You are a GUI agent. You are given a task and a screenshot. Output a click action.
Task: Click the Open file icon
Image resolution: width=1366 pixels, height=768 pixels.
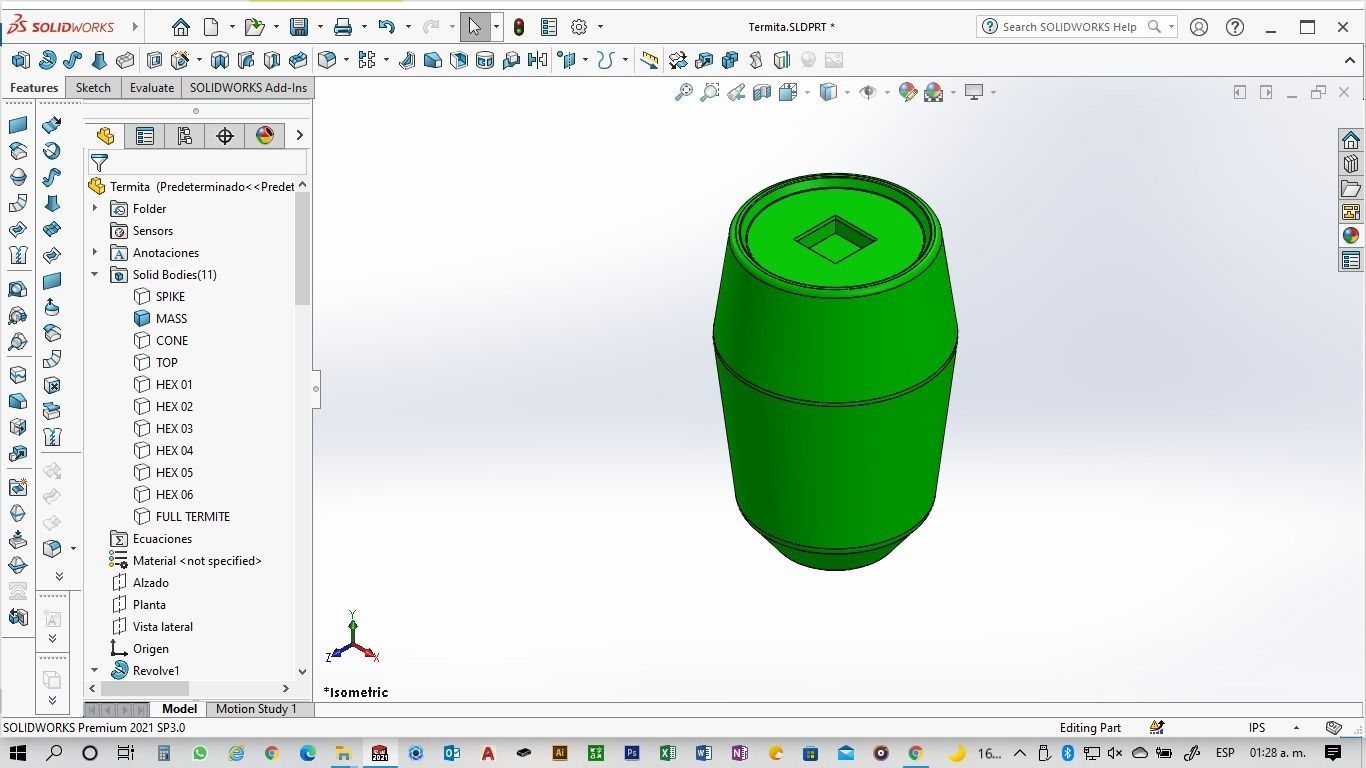click(x=254, y=27)
